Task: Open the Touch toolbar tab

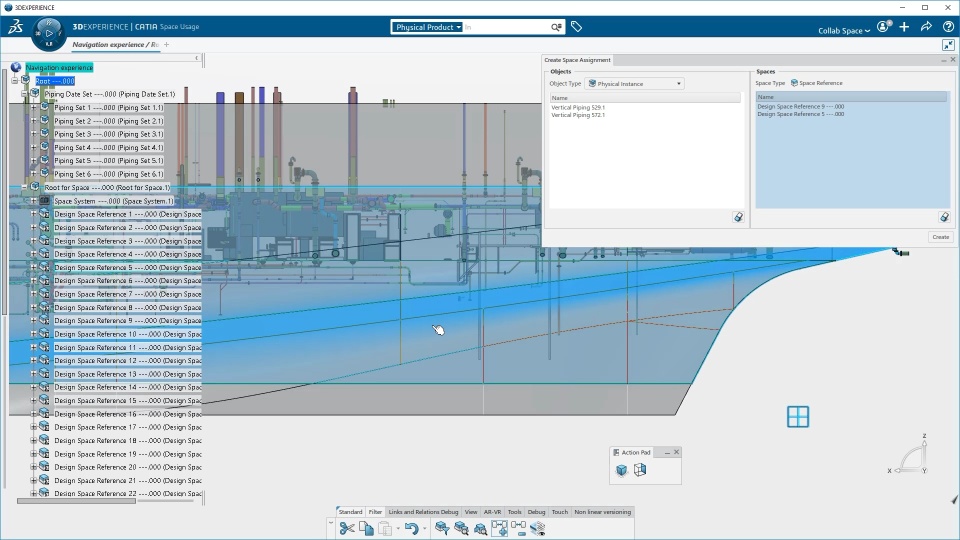Action: point(560,512)
